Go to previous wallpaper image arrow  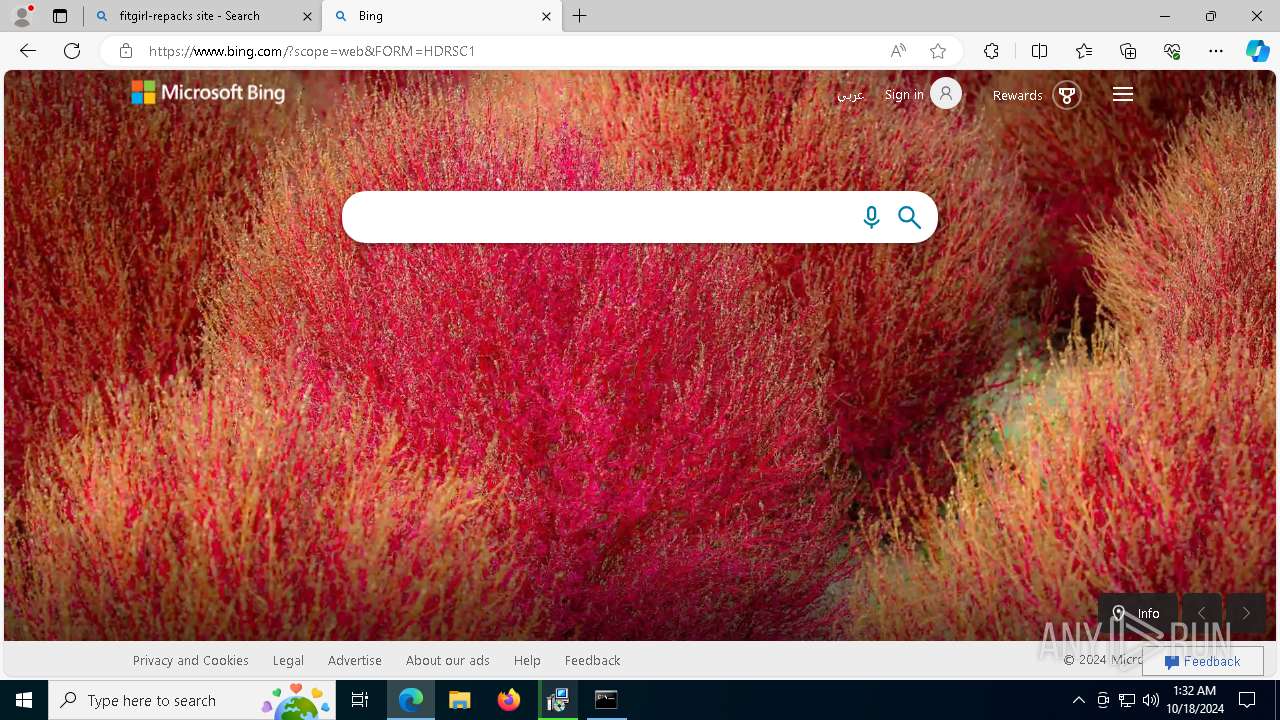(x=1202, y=613)
